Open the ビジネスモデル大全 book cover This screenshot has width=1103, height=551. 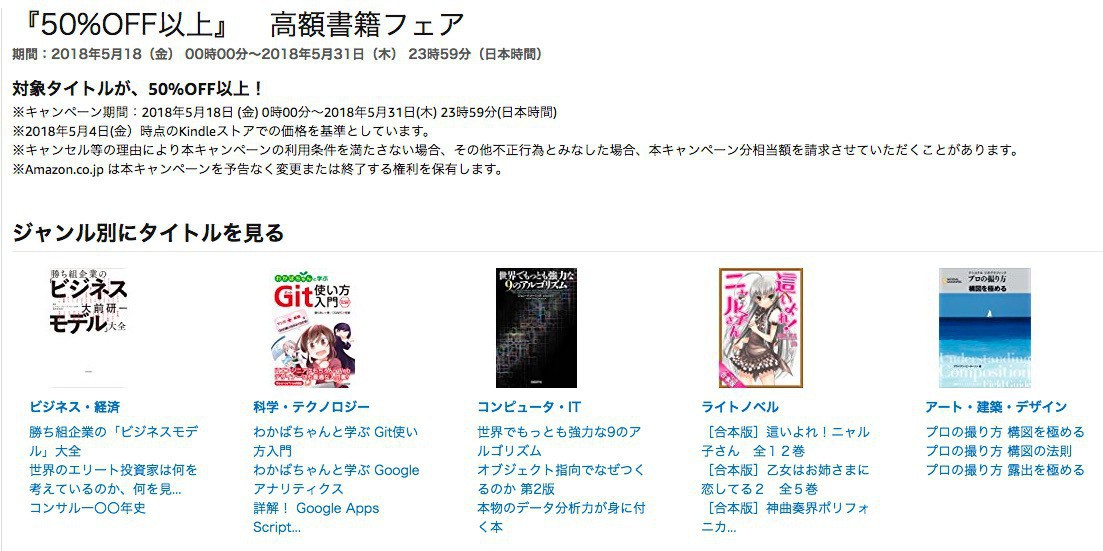click(x=88, y=327)
